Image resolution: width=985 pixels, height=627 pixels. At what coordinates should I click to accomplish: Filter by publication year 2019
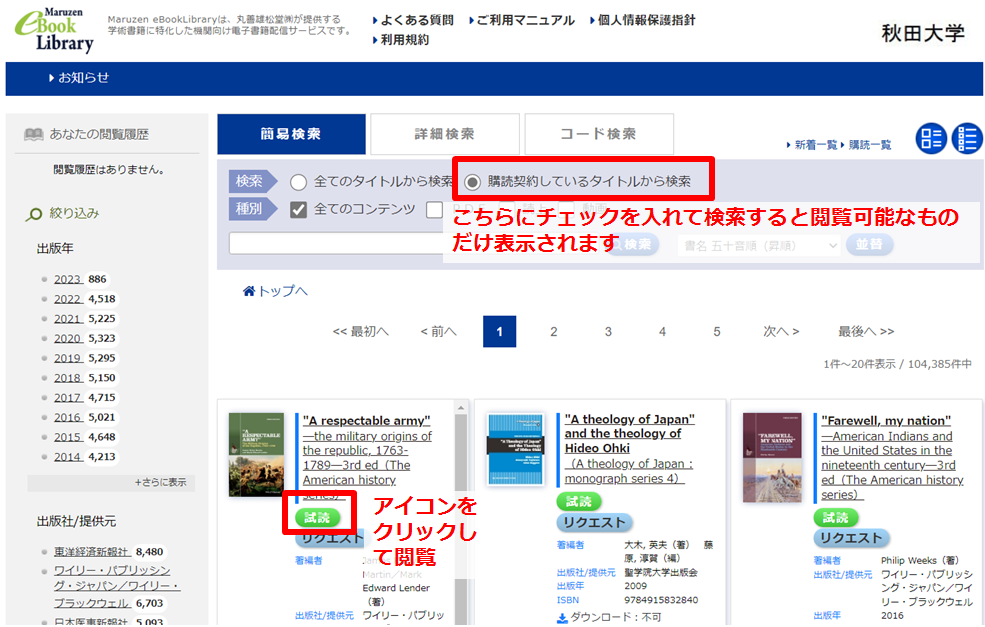[68, 358]
